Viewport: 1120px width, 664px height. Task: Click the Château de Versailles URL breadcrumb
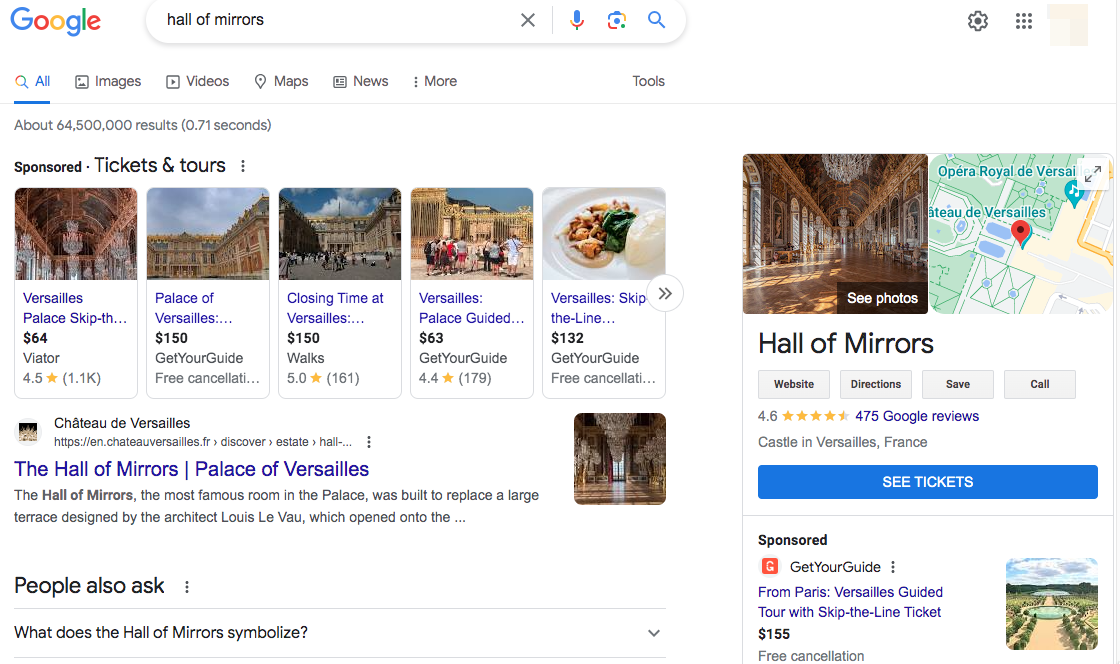pos(203,442)
